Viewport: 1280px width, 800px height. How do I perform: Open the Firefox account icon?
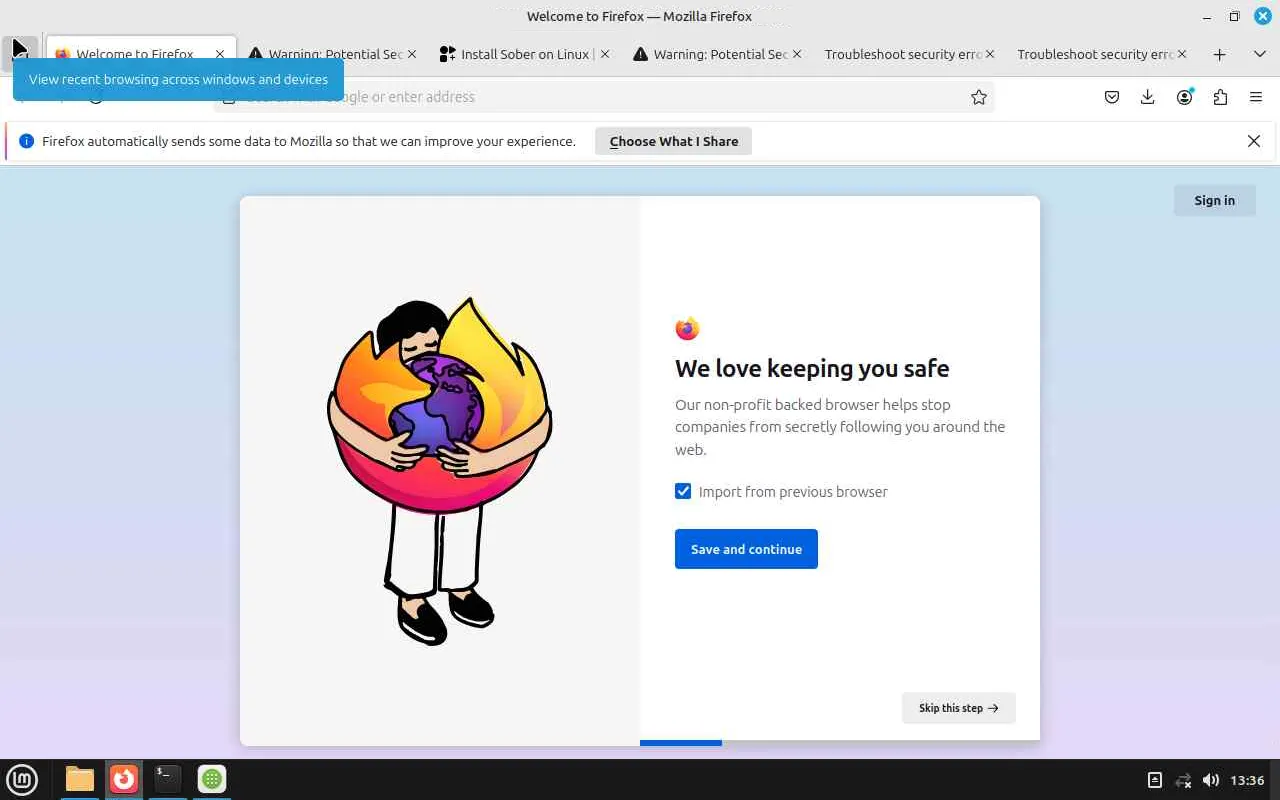point(1185,97)
